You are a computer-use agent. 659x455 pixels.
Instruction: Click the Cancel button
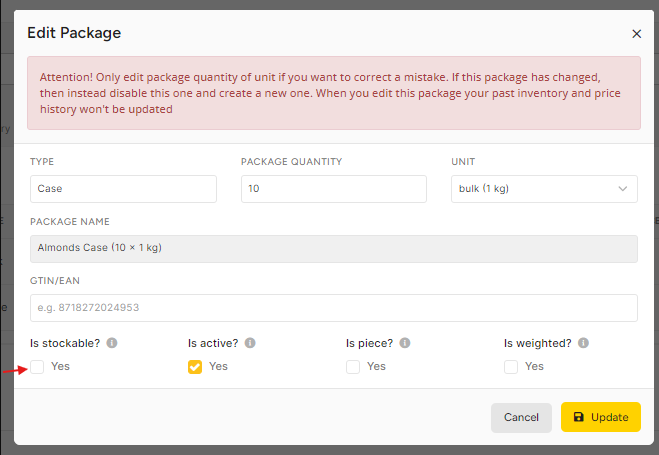(521, 417)
